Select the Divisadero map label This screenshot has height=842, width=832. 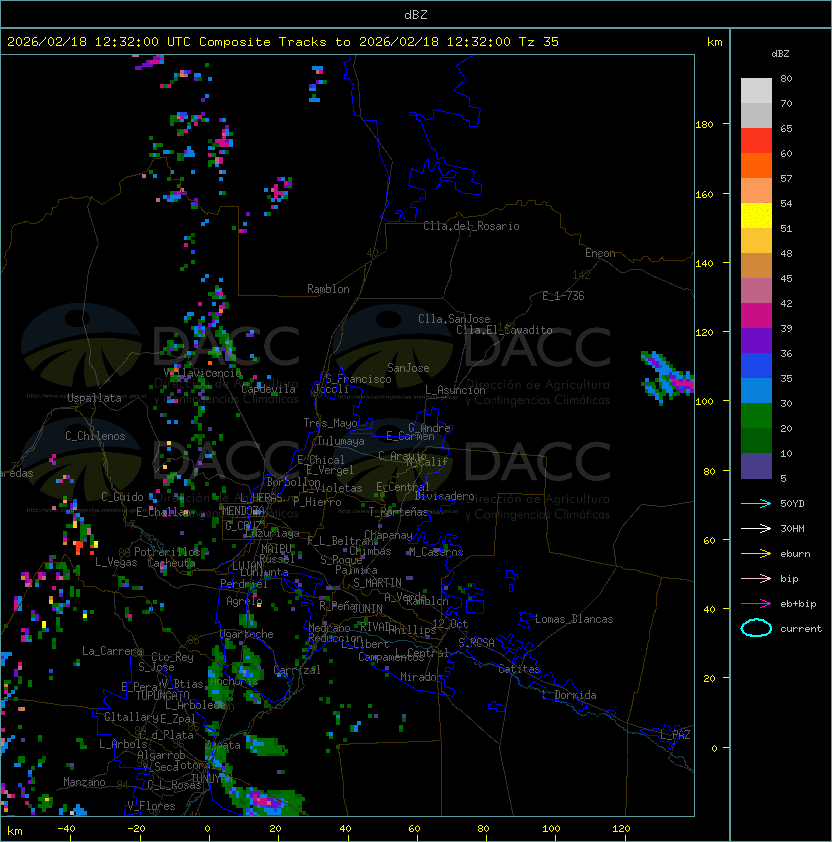[x=444, y=496]
